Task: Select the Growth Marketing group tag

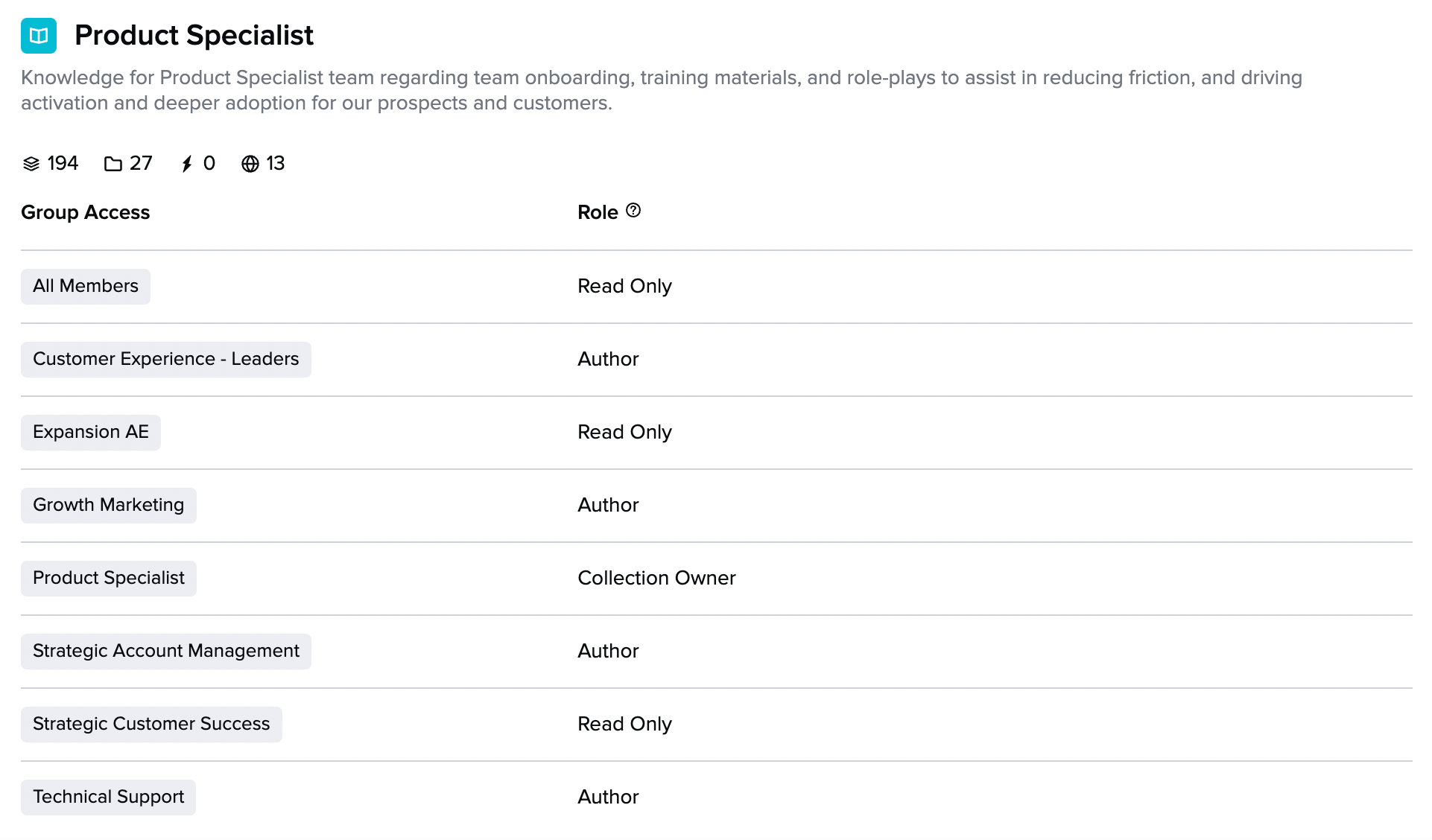Action: pos(109,505)
